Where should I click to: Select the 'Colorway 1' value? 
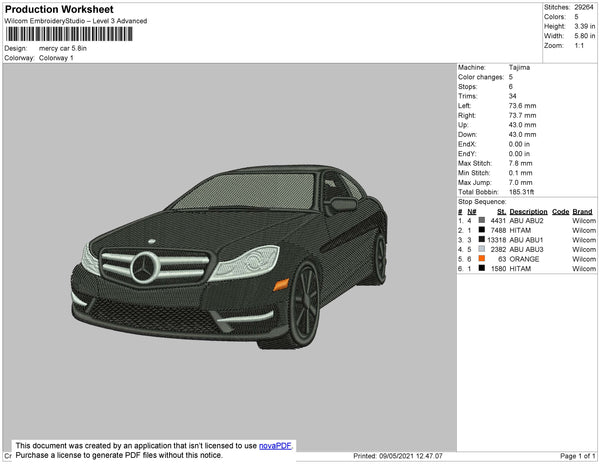56,58
